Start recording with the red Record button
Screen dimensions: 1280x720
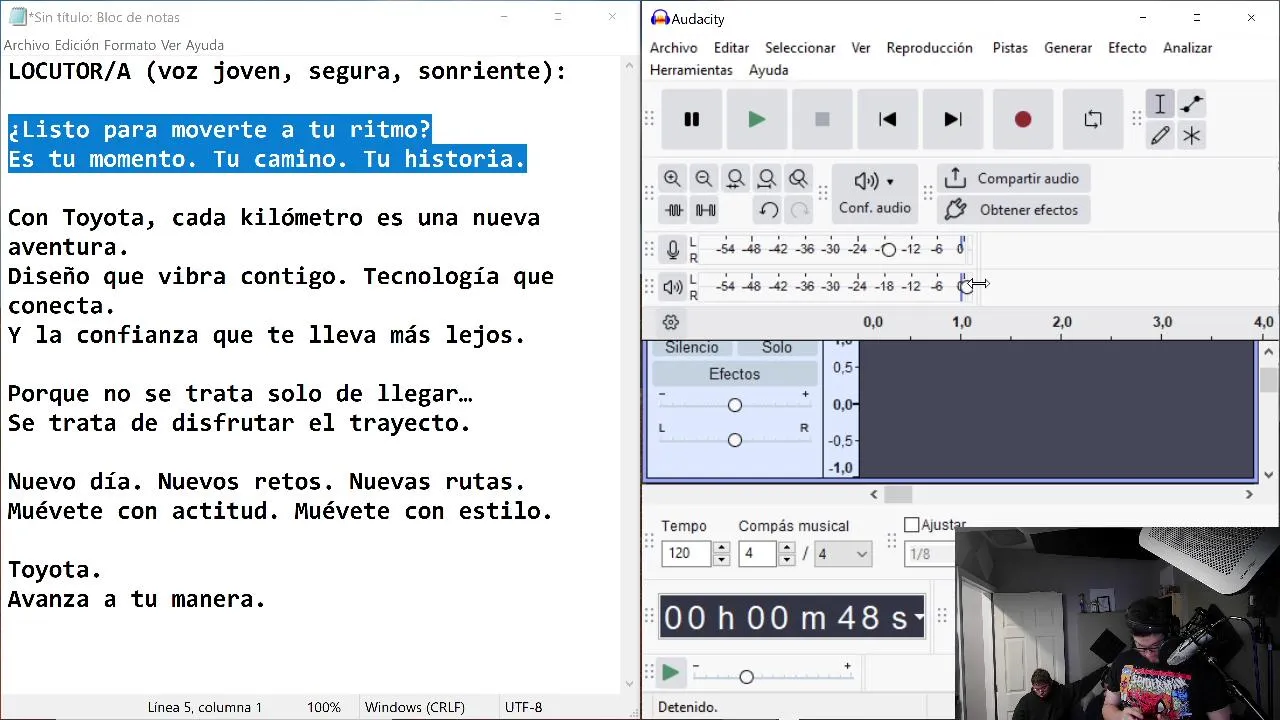tap(1022, 119)
